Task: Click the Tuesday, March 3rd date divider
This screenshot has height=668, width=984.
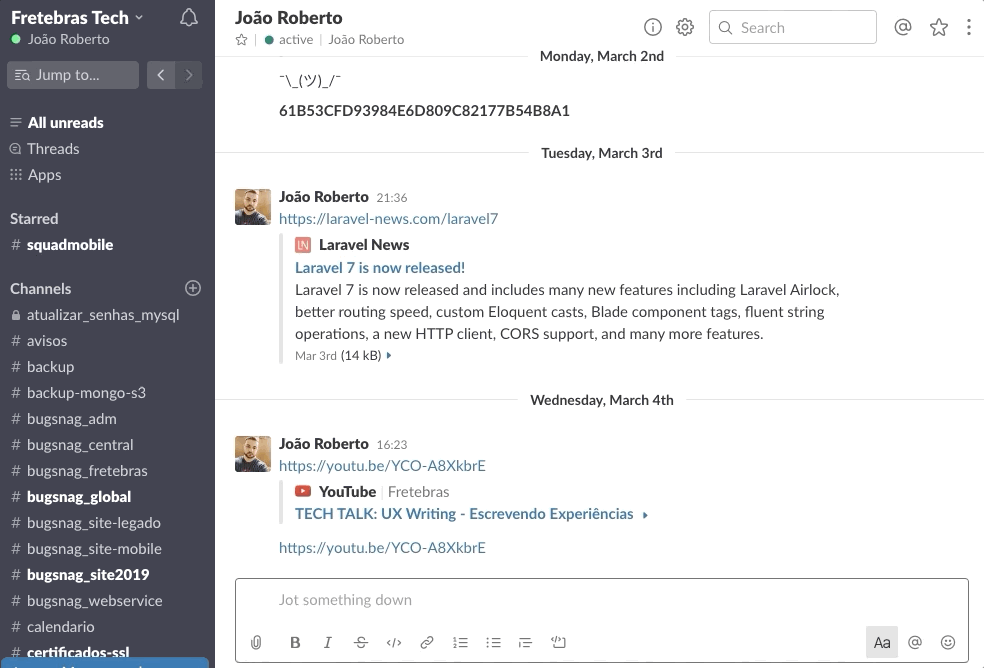Action: click(x=602, y=153)
